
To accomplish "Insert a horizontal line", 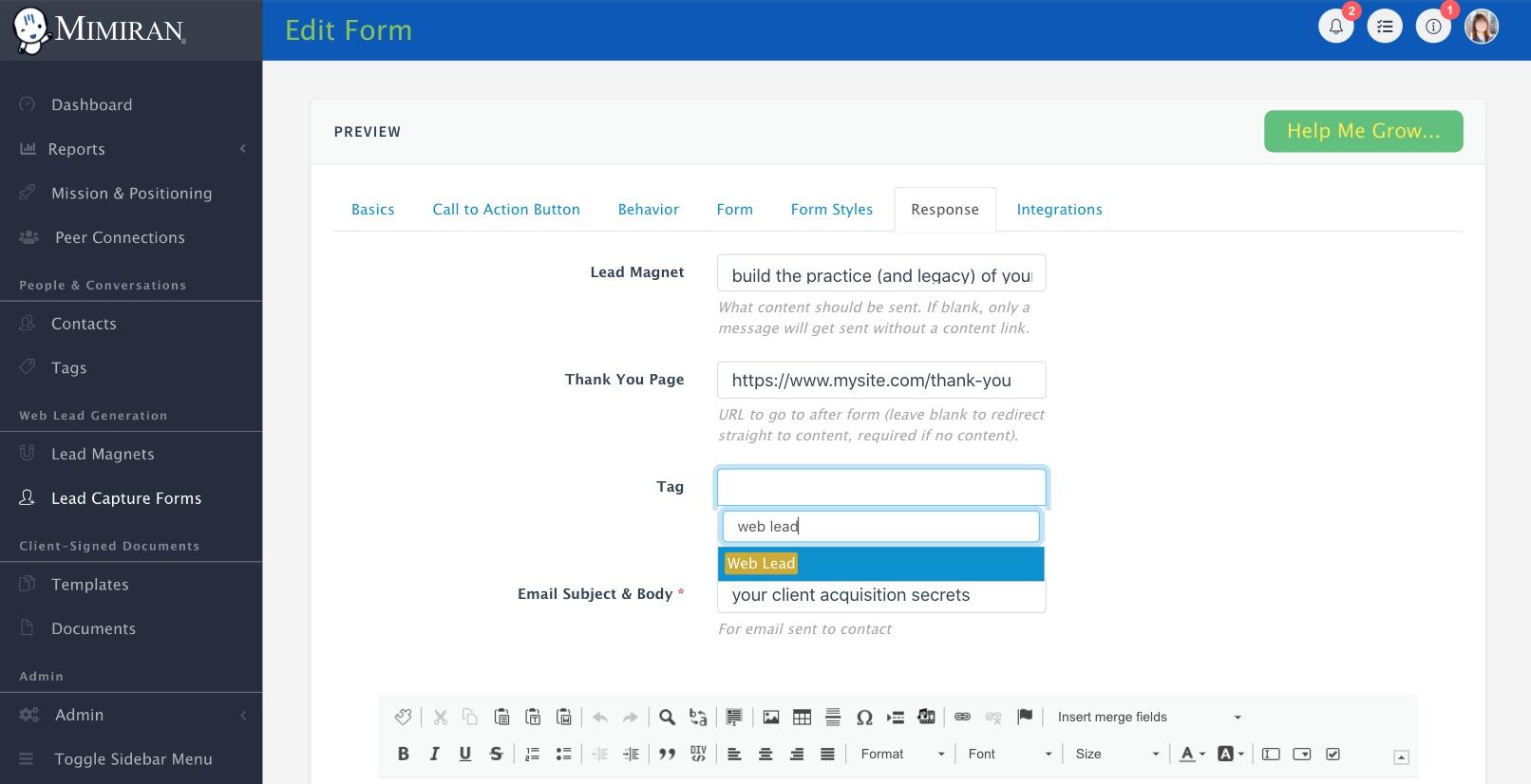I will click(833, 717).
